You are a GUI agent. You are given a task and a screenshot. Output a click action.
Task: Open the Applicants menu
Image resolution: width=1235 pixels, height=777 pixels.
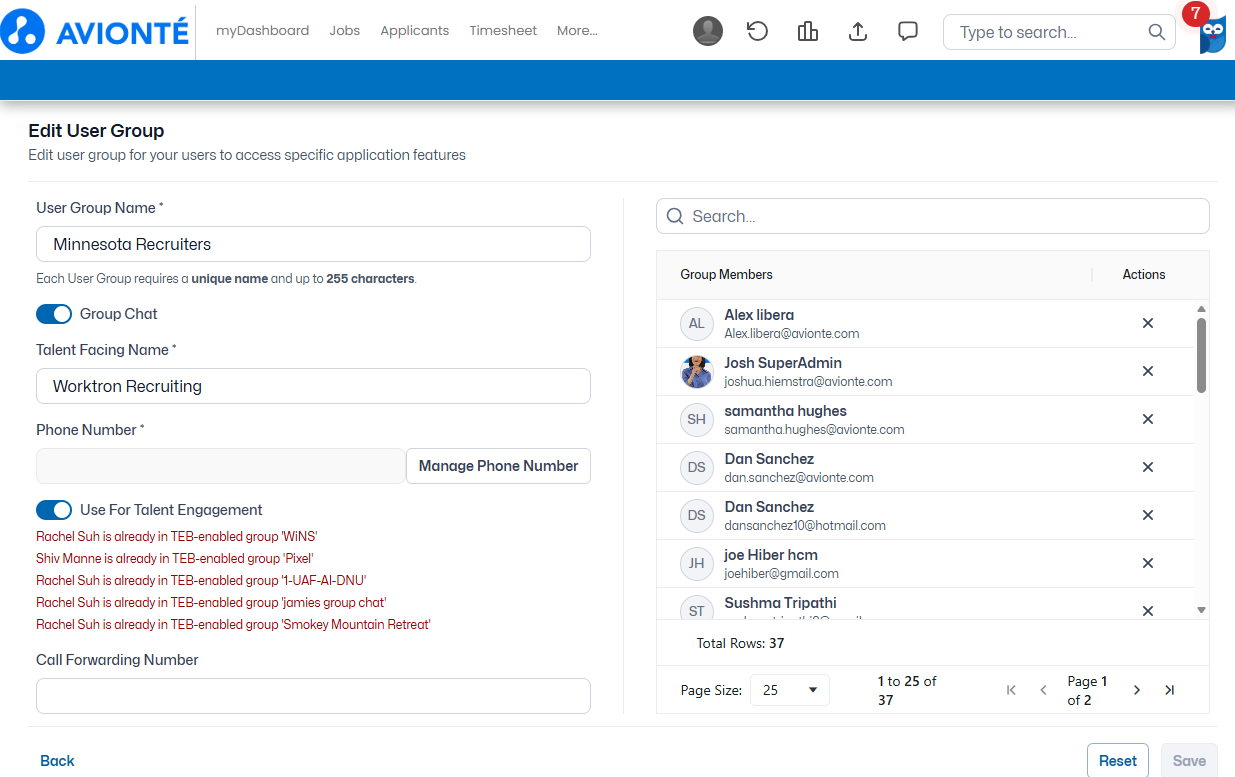415,31
